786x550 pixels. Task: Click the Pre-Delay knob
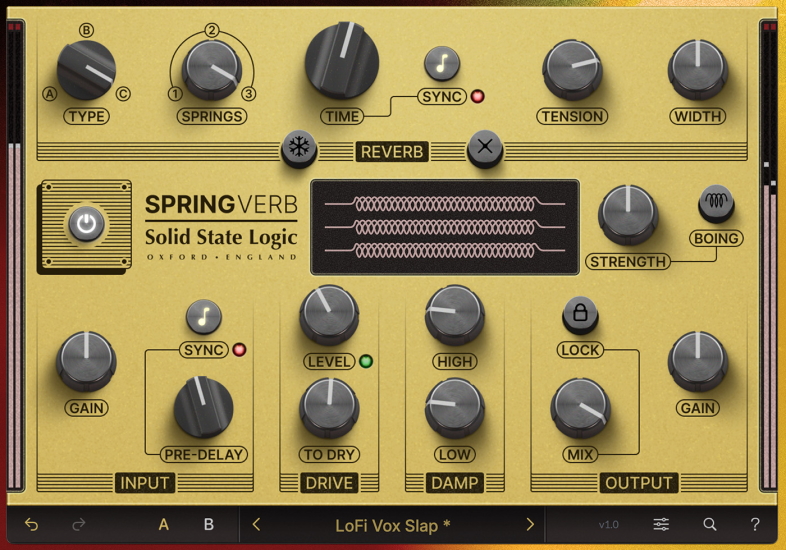[203, 407]
